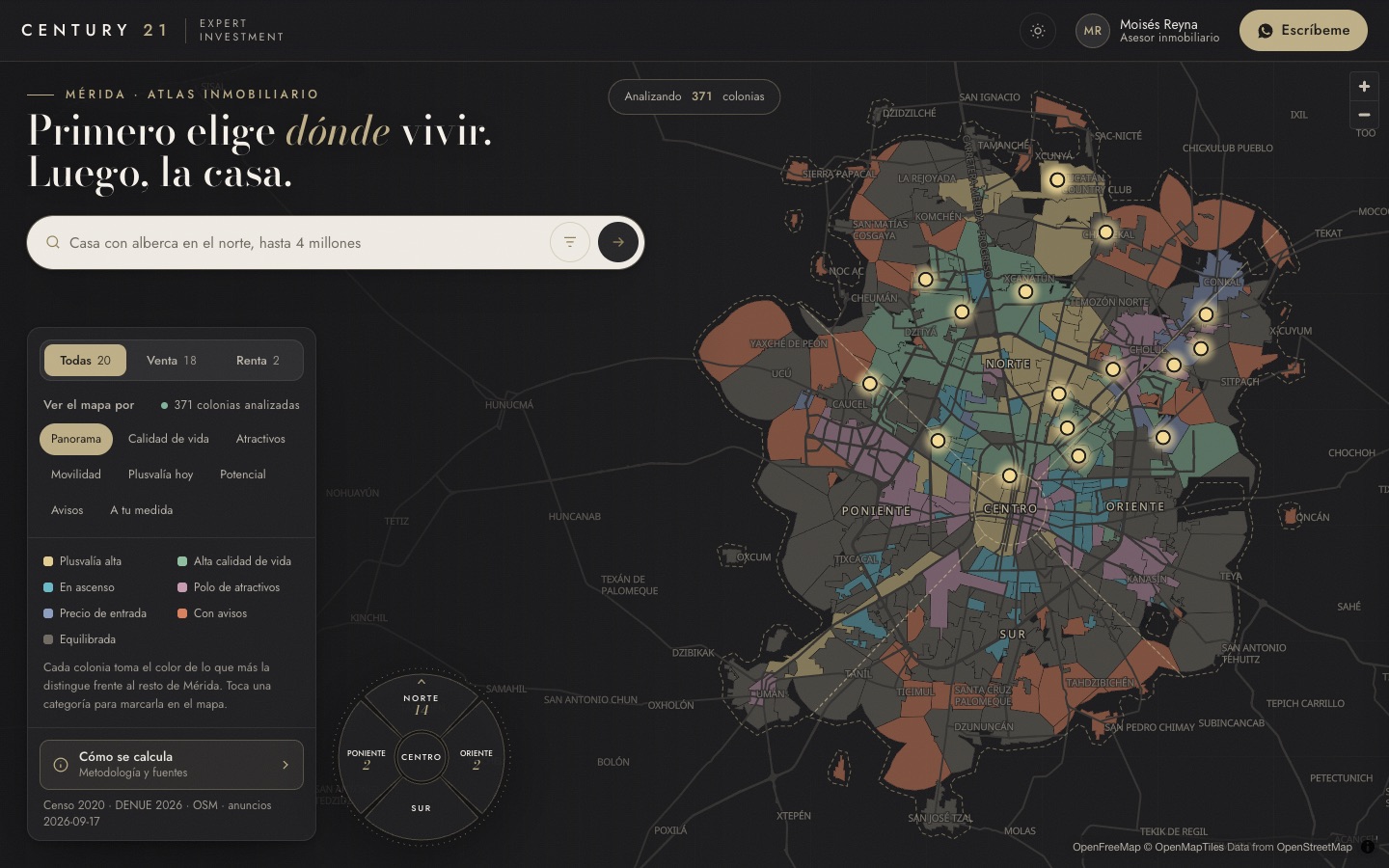The width and height of the screenshot is (1389, 868).
Task: Select the Potencial map view
Action: click(242, 475)
